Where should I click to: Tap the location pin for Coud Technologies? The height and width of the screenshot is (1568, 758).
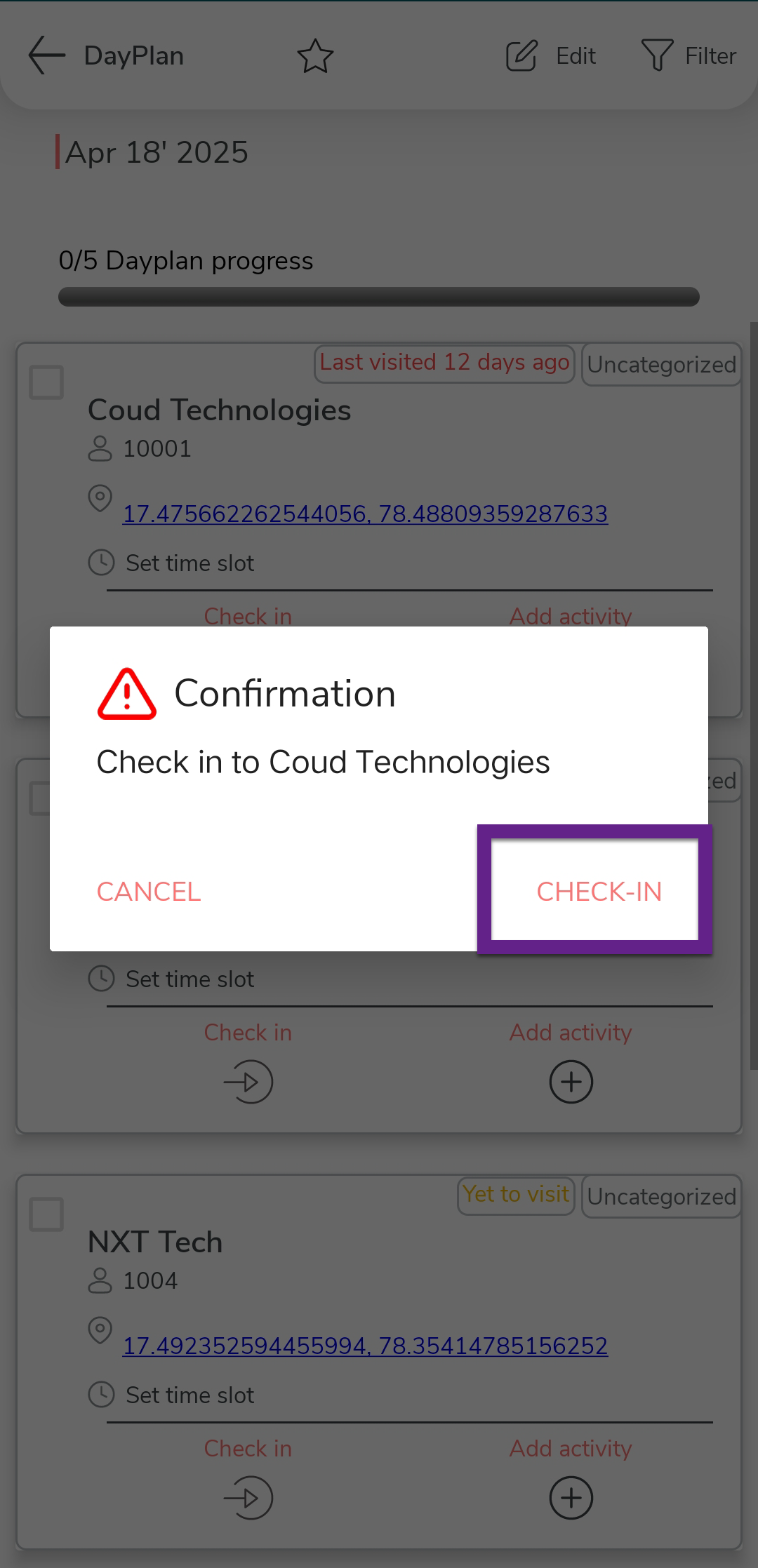pos(100,498)
